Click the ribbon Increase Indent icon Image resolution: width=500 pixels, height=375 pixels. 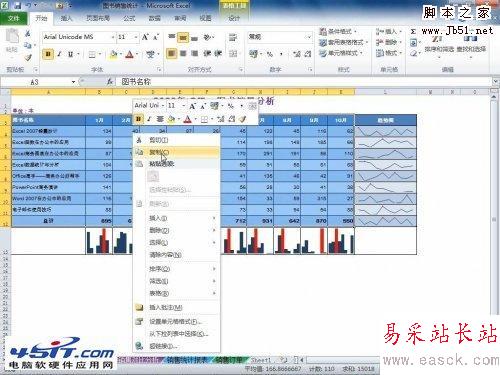pos(218,53)
